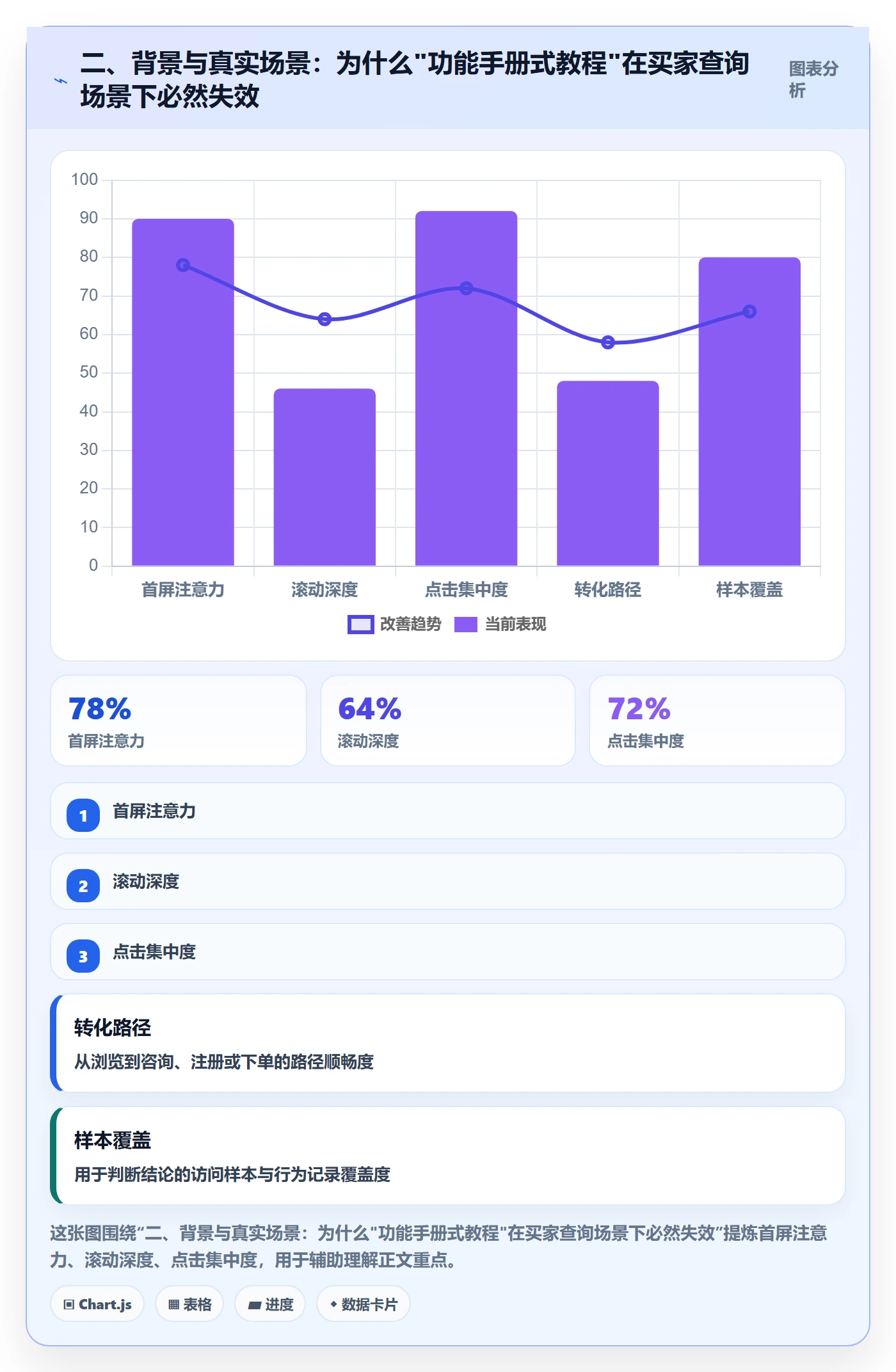This screenshot has height=1372, width=896.
Task: Click the trend line point over 样本覆盖
Action: 749,312
